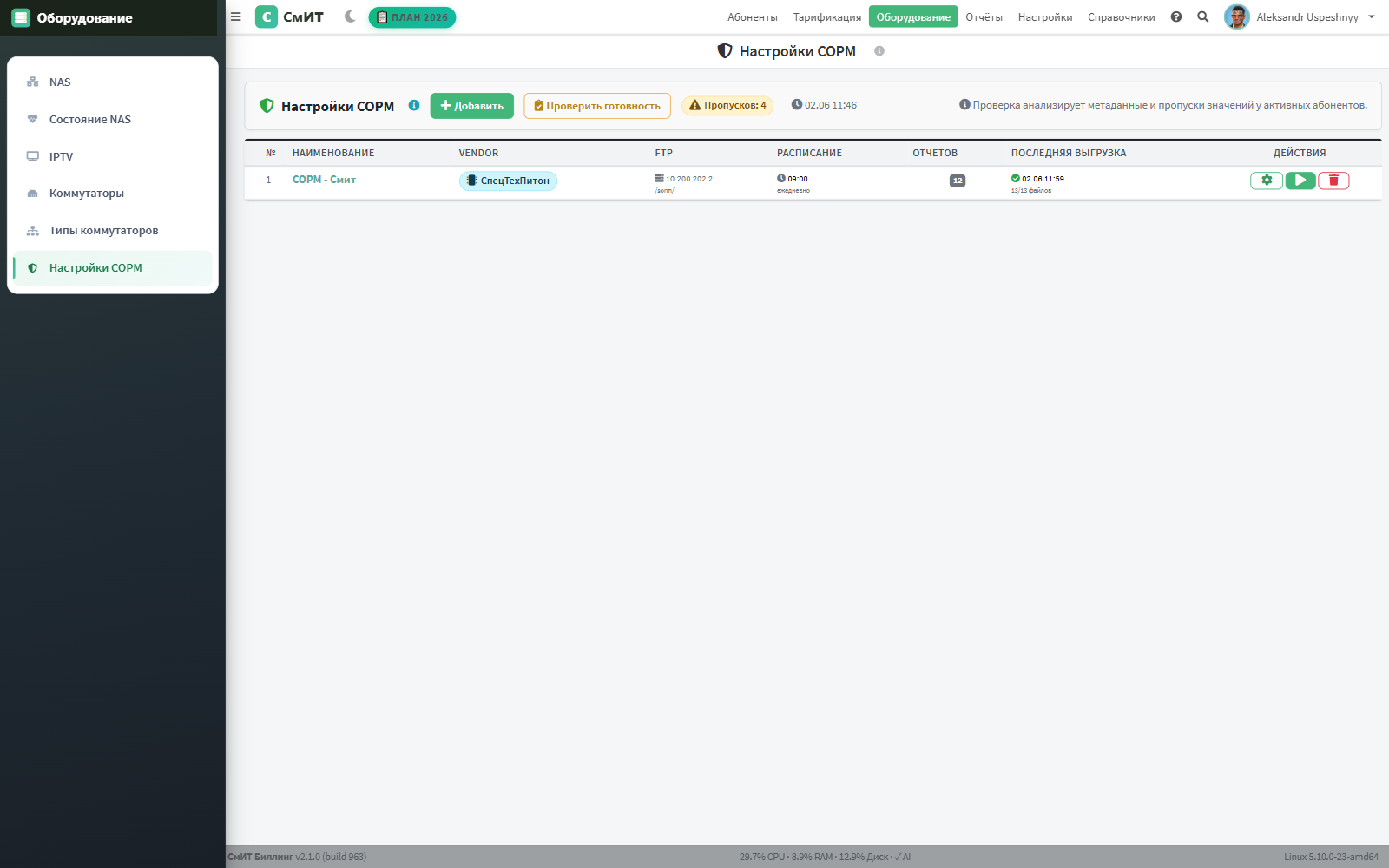The height and width of the screenshot is (868, 1389).
Task: Open Отчёты top menu
Action: 984,17
